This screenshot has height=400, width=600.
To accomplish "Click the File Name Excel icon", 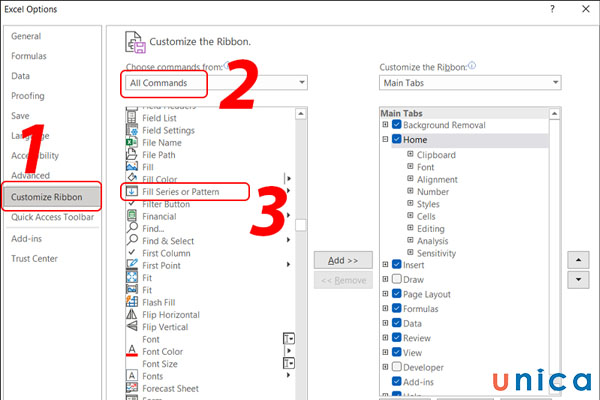I will click(132, 142).
